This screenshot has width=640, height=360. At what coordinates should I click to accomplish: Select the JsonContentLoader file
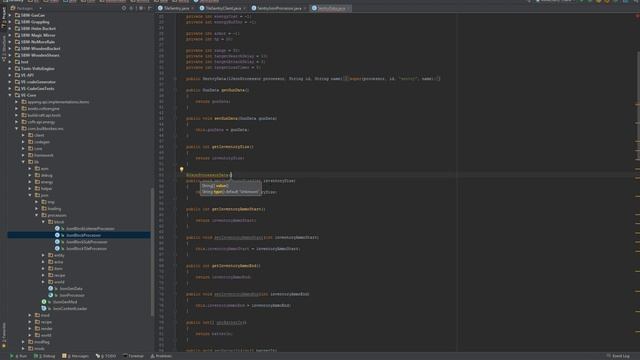[x=70, y=309]
